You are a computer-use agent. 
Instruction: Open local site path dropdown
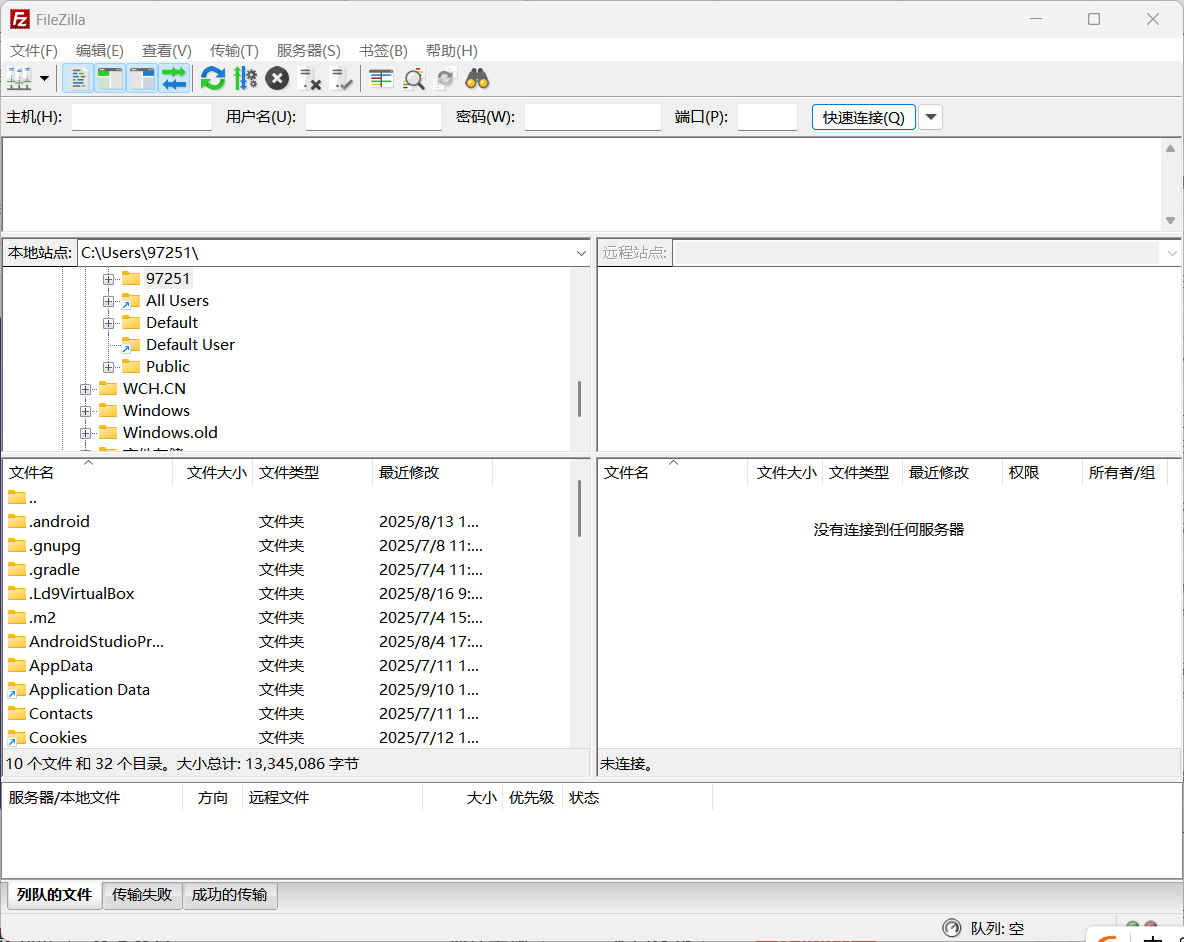(x=581, y=253)
